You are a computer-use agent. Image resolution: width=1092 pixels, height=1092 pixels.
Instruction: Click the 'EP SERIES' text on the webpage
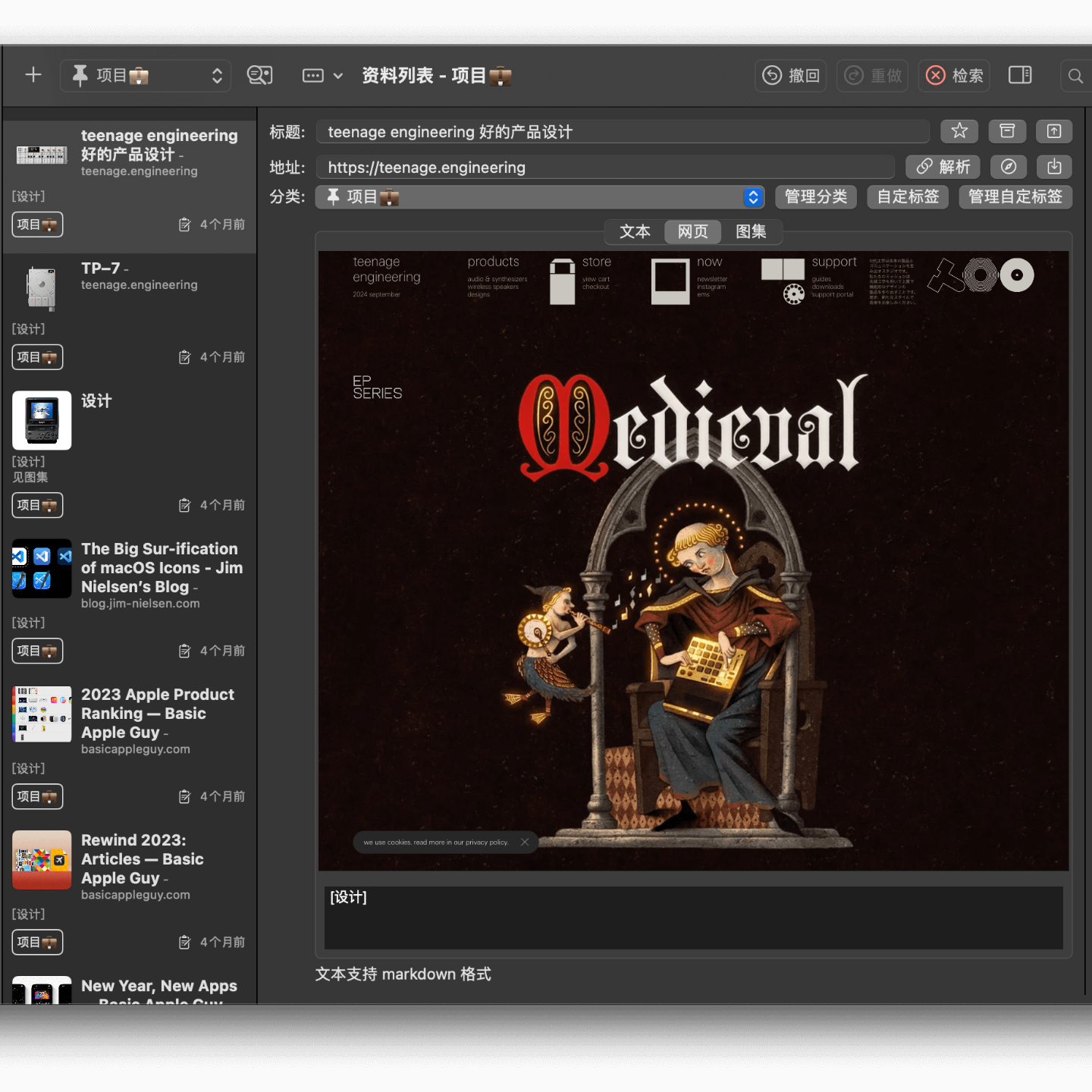tap(377, 387)
